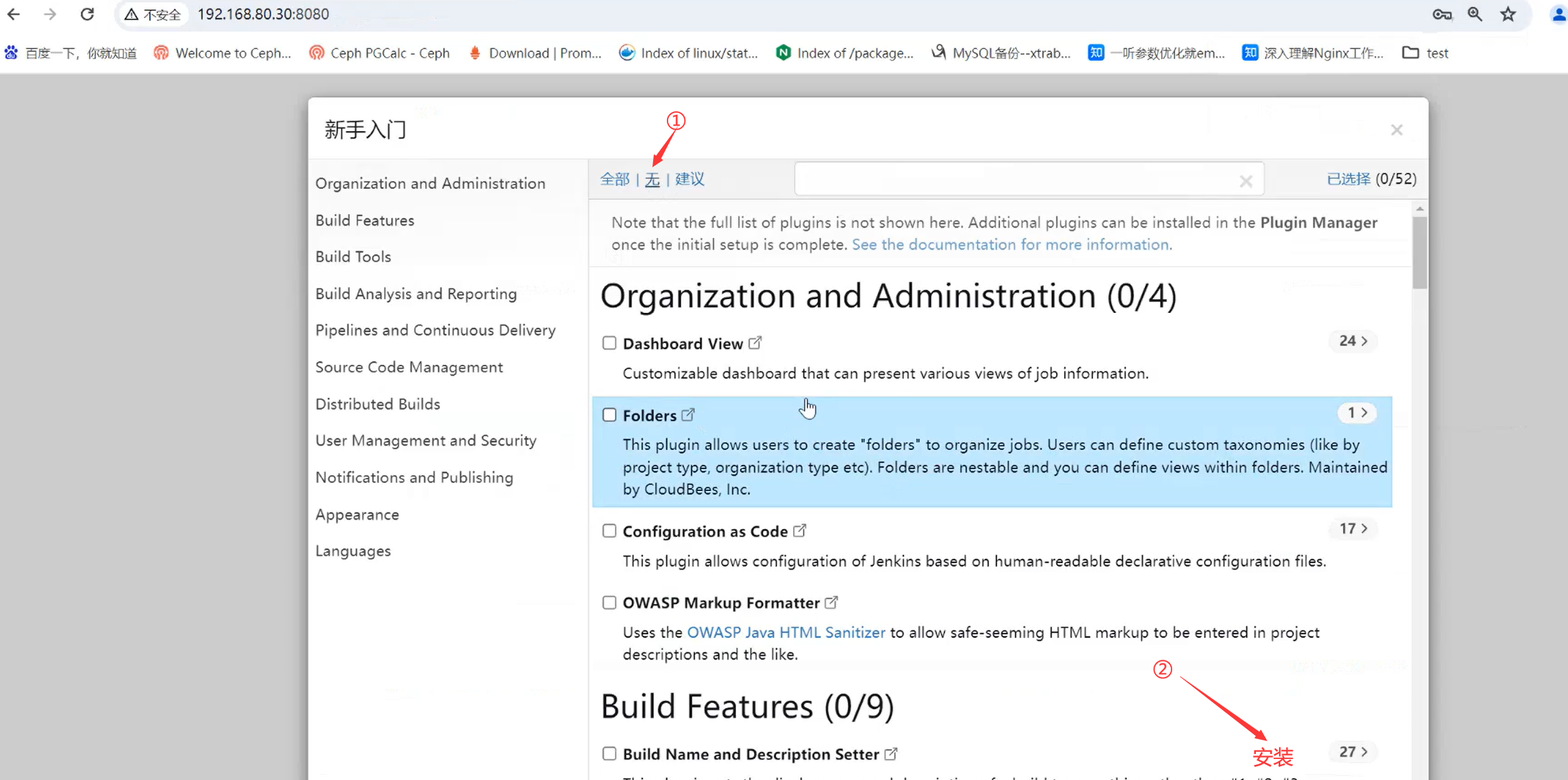Bookmark this page with star icon

(x=1508, y=14)
